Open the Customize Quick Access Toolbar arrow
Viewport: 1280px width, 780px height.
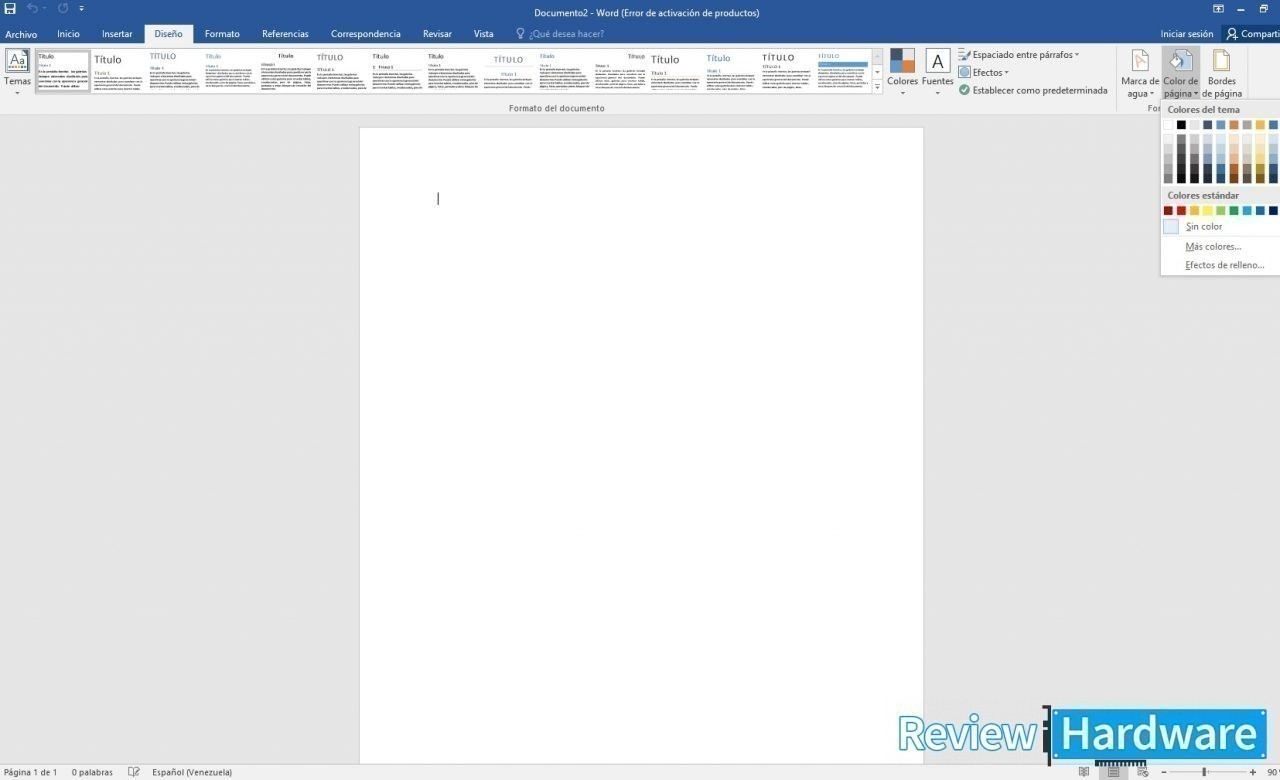pyautogui.click(x=82, y=9)
